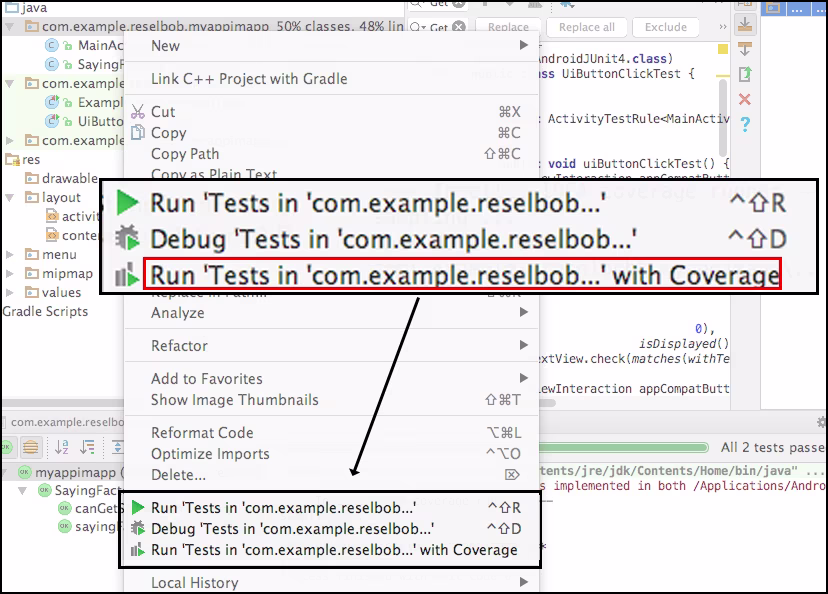Sort tests alphabetically with a-z icon
The image size is (828, 594).
click(x=62, y=447)
